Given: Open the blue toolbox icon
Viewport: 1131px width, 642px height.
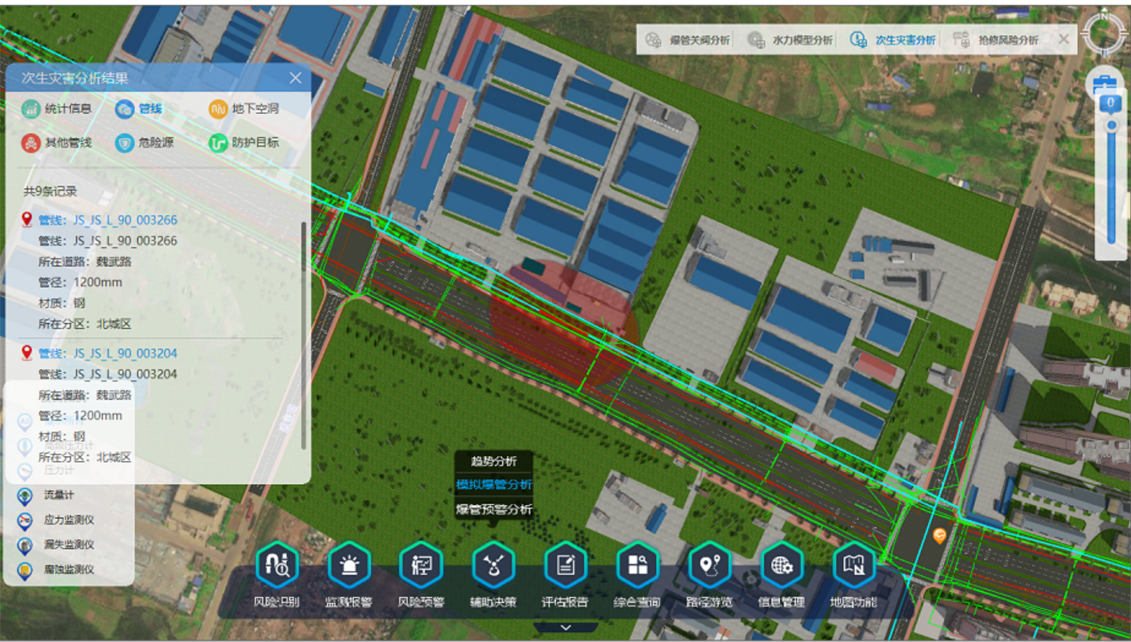Looking at the screenshot, I should [x=1104, y=82].
